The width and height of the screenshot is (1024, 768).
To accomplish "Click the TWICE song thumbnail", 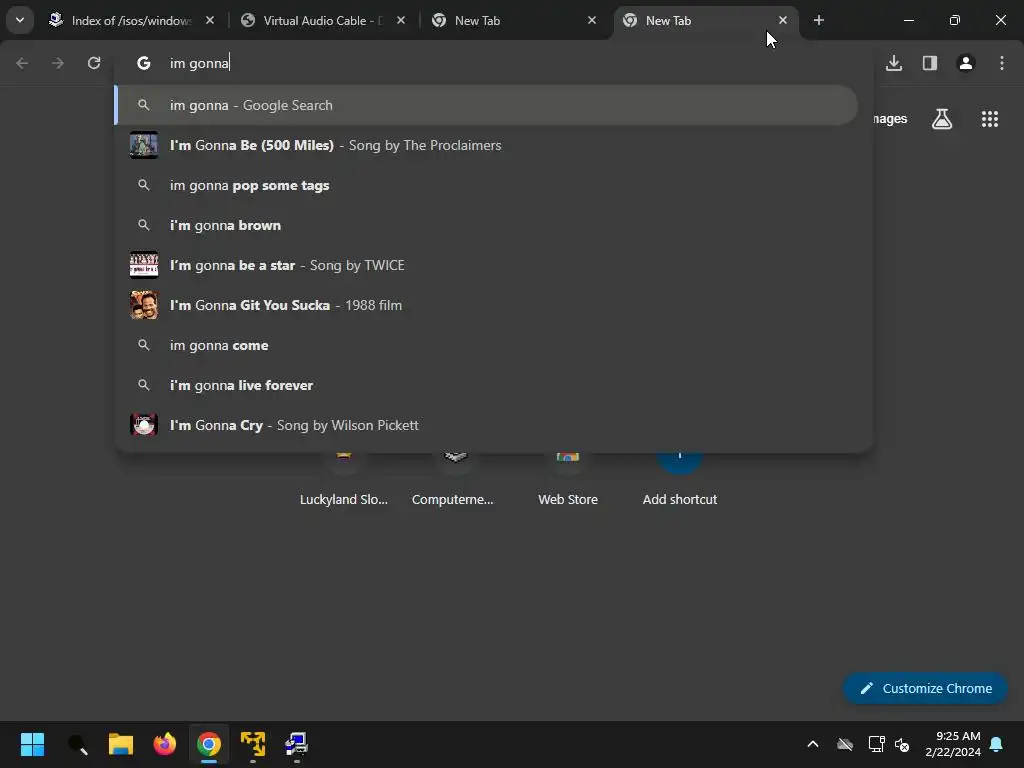I will tap(144, 265).
